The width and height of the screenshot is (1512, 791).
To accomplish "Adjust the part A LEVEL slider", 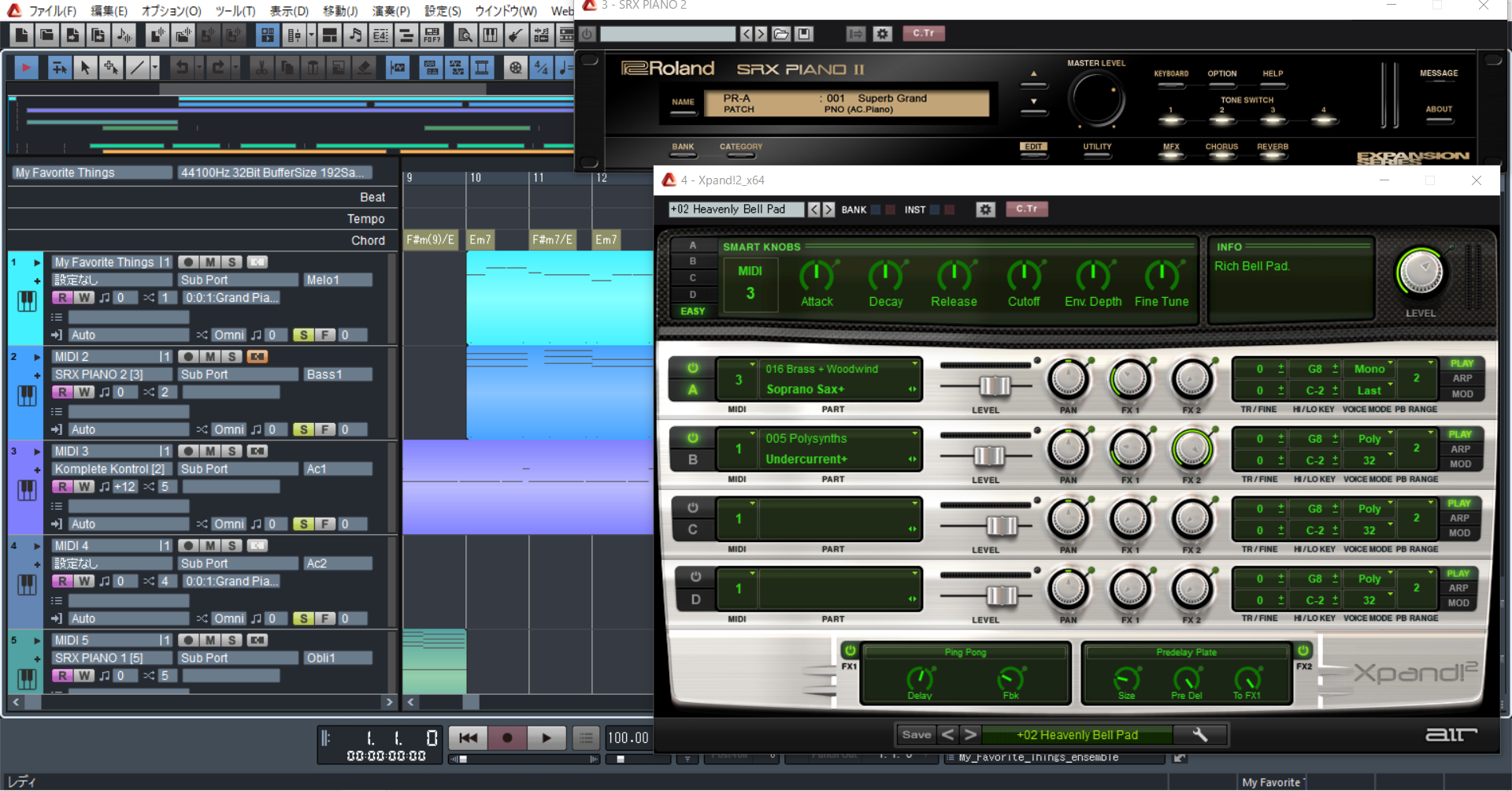I will [994, 386].
